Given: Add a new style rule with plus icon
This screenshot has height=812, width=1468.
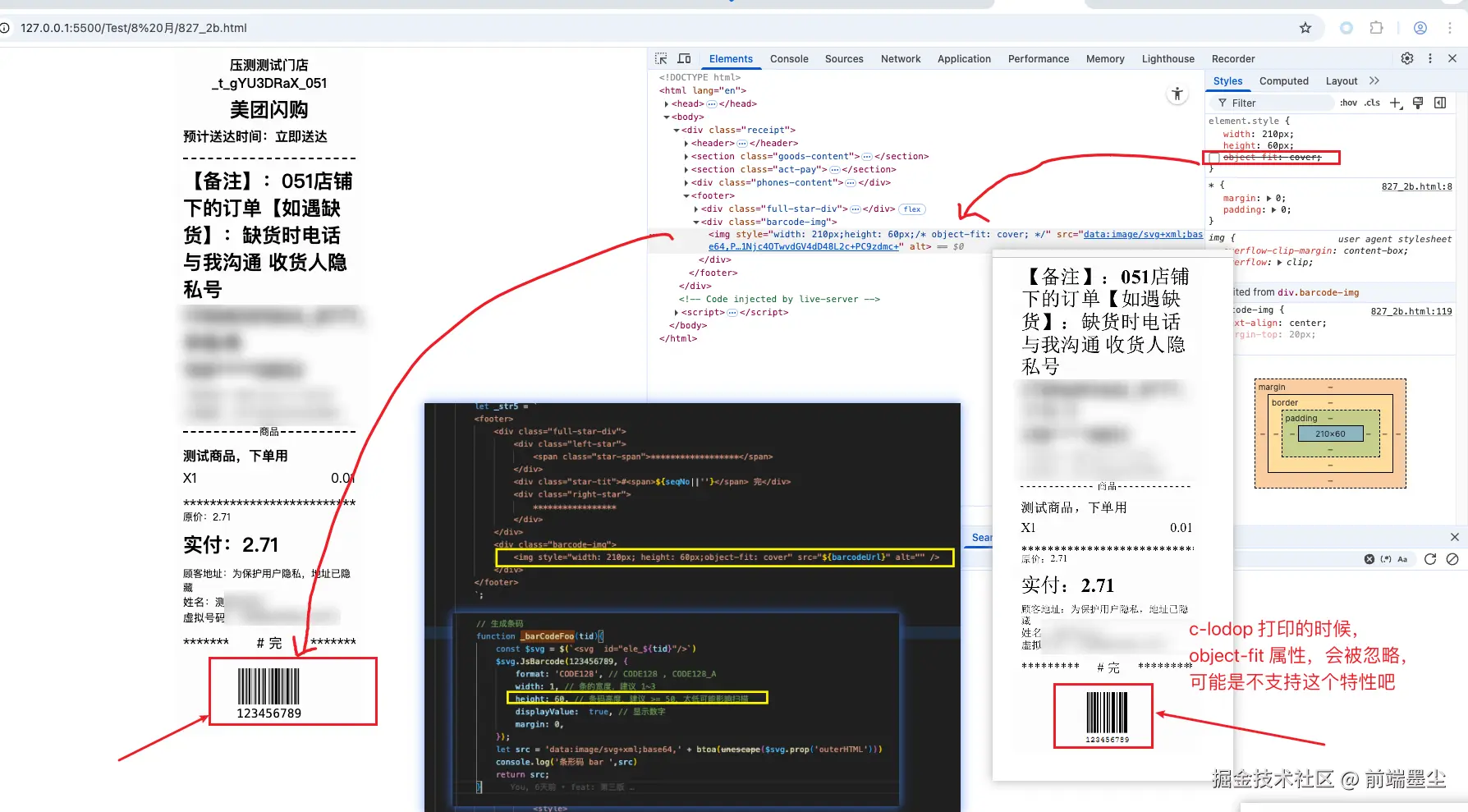Looking at the screenshot, I should tap(1396, 103).
